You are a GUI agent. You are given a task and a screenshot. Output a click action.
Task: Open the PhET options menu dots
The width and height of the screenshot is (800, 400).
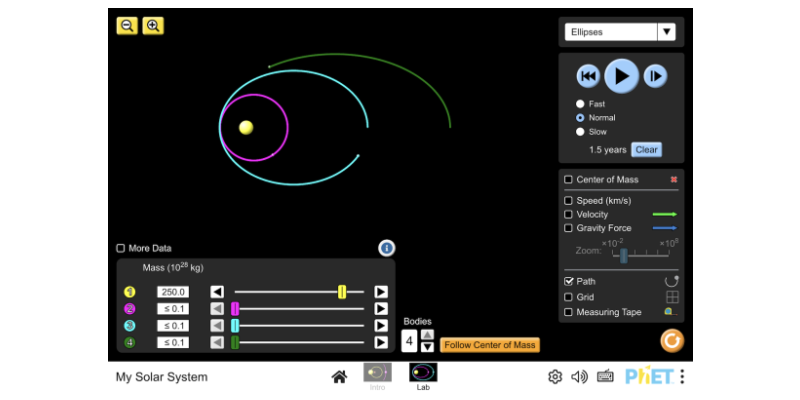(x=682, y=377)
